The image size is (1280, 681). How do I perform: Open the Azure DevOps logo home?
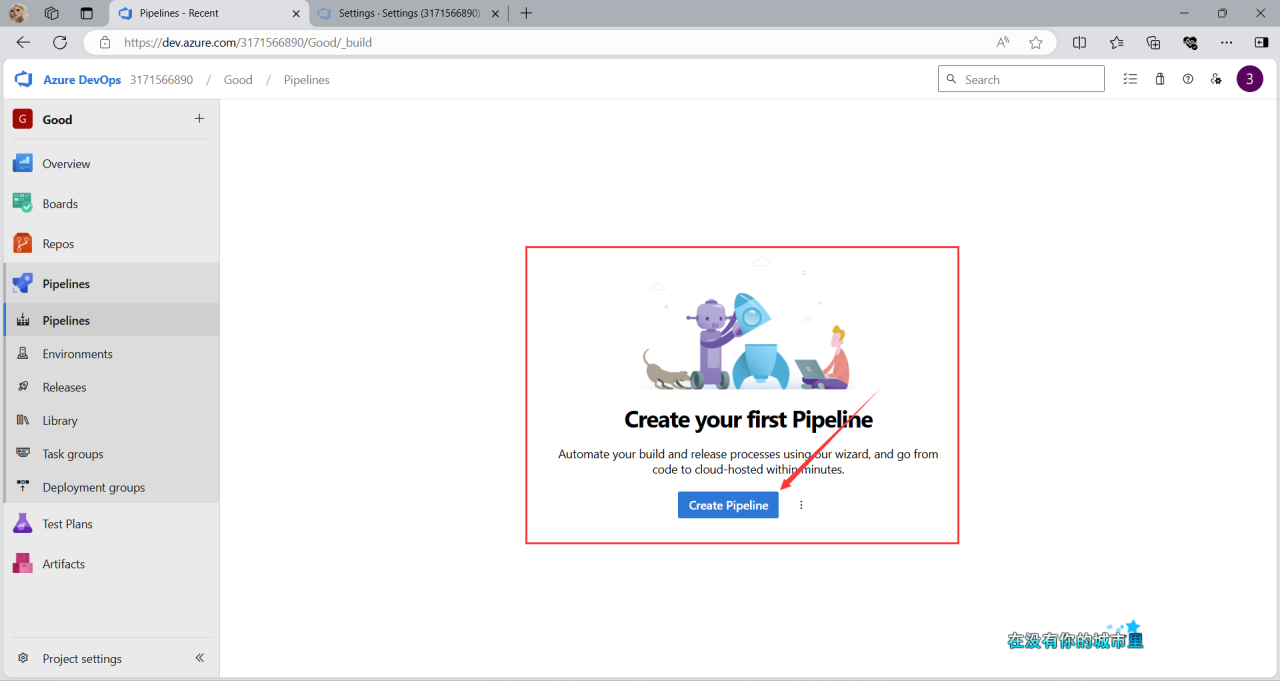(24, 79)
